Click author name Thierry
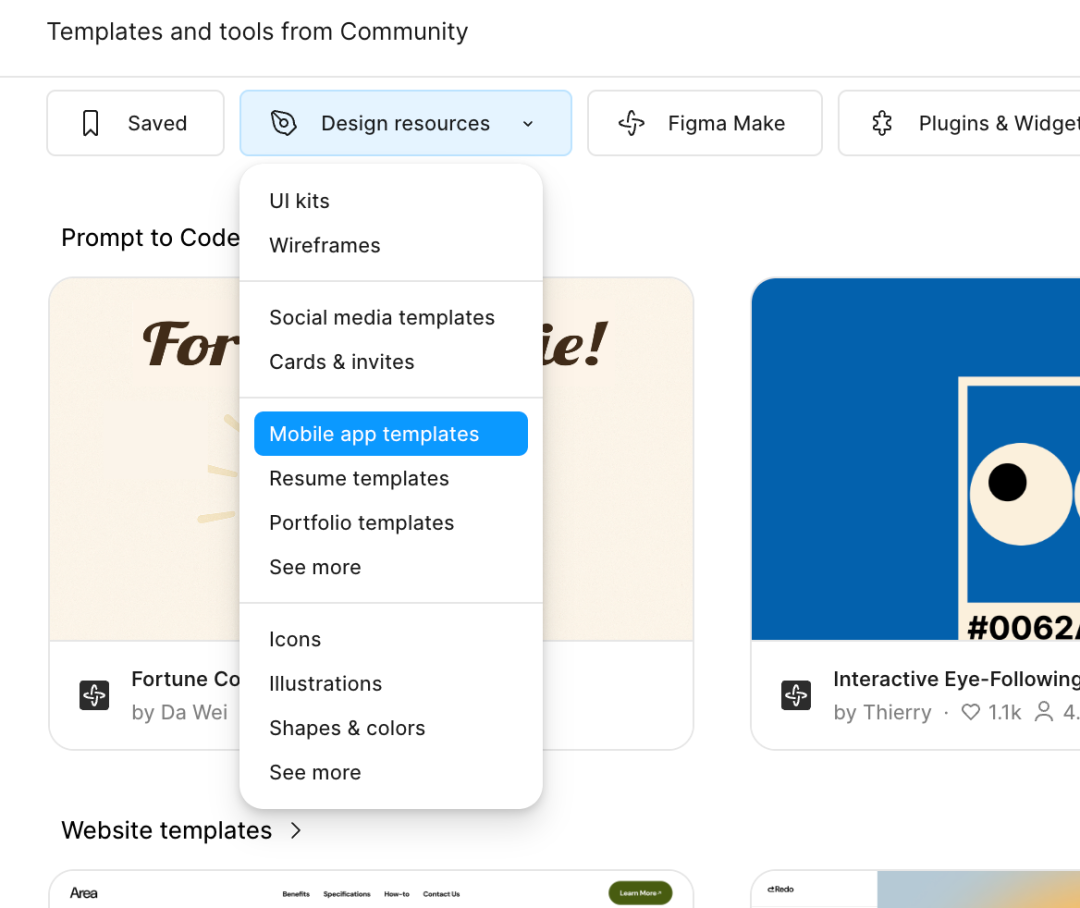 [x=897, y=712]
